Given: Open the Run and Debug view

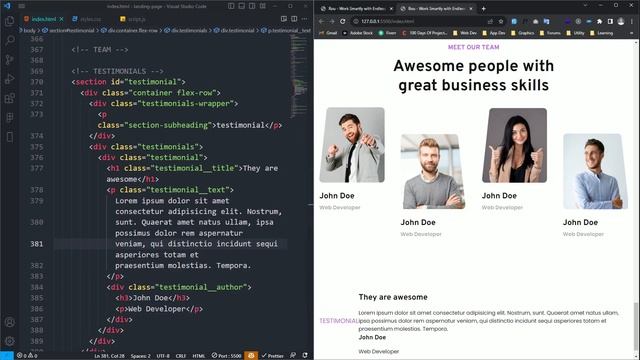Looking at the screenshot, I should pos(10,79).
